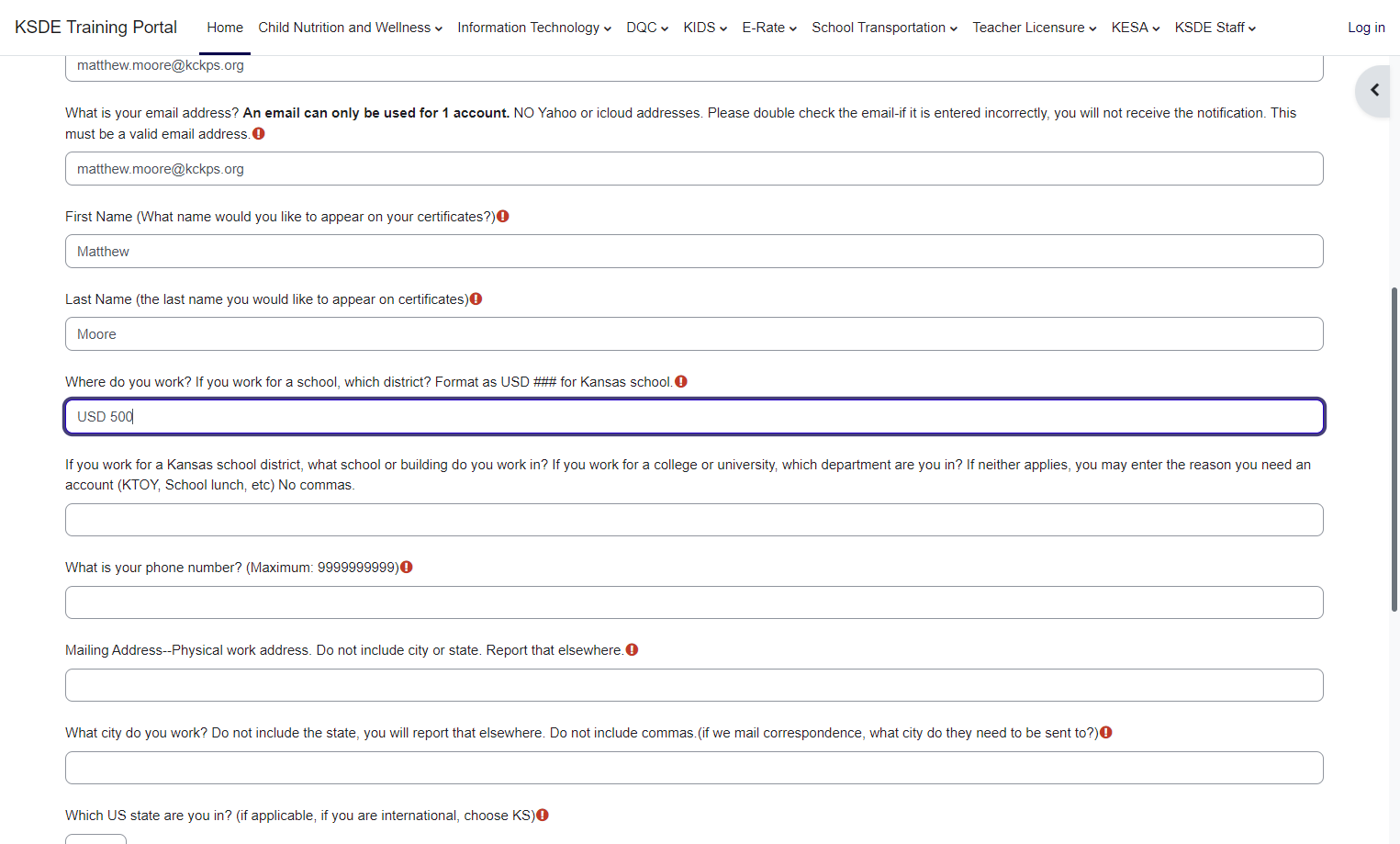Screen dimensions: 1400x844
Task: Click the page vertical scrollbar
Action: 1394,450
